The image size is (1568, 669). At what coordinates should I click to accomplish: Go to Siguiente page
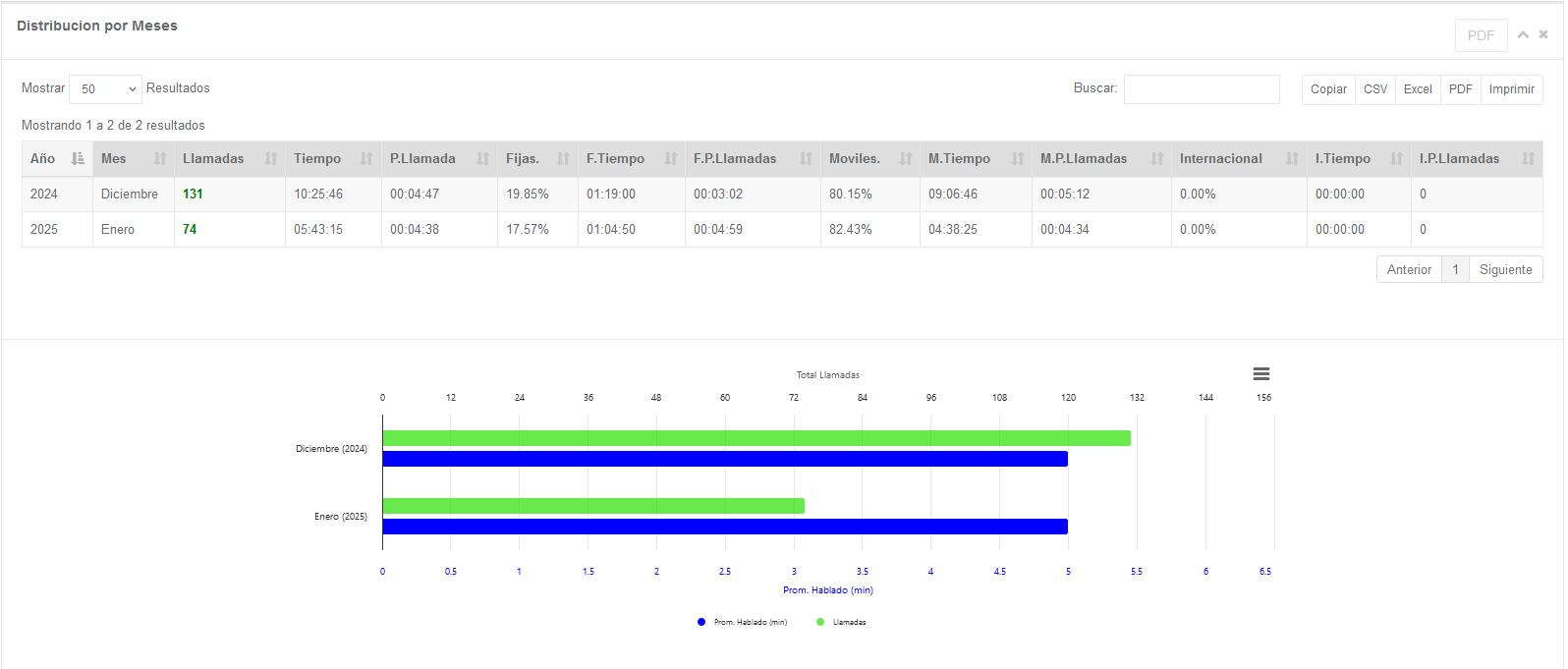coord(1505,269)
